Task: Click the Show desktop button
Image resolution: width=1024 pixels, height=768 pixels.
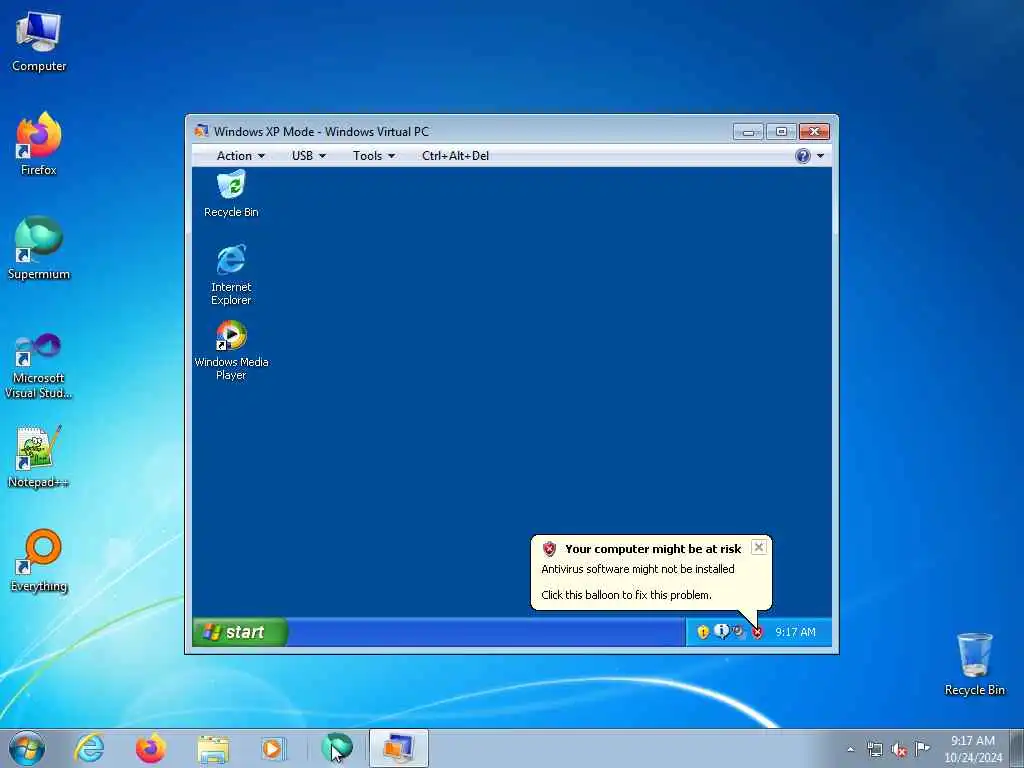Action: tap(1017, 748)
